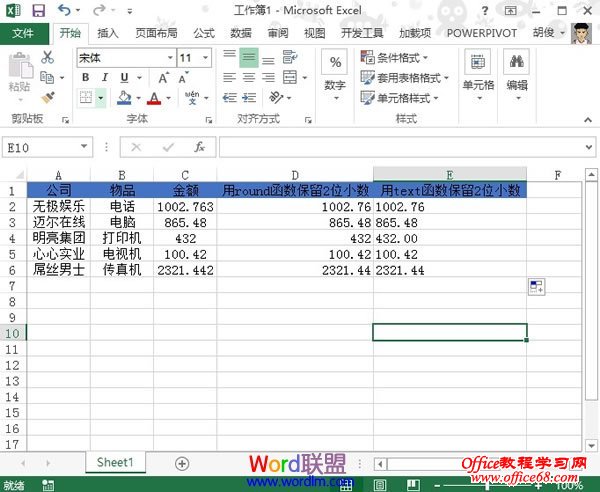Click merge and center icon
The image size is (600, 492).
[290, 77]
